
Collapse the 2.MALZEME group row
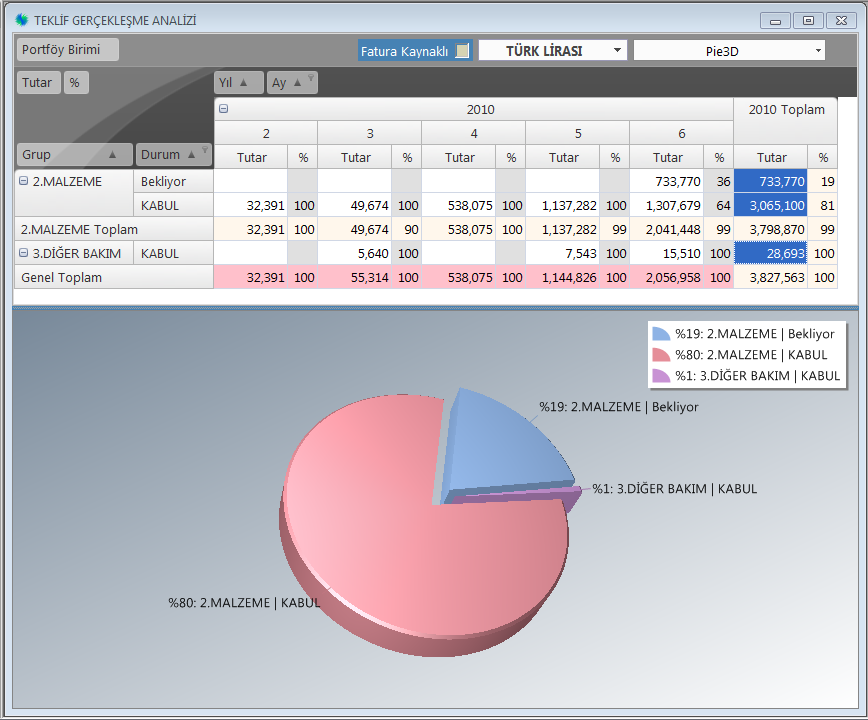(x=24, y=181)
